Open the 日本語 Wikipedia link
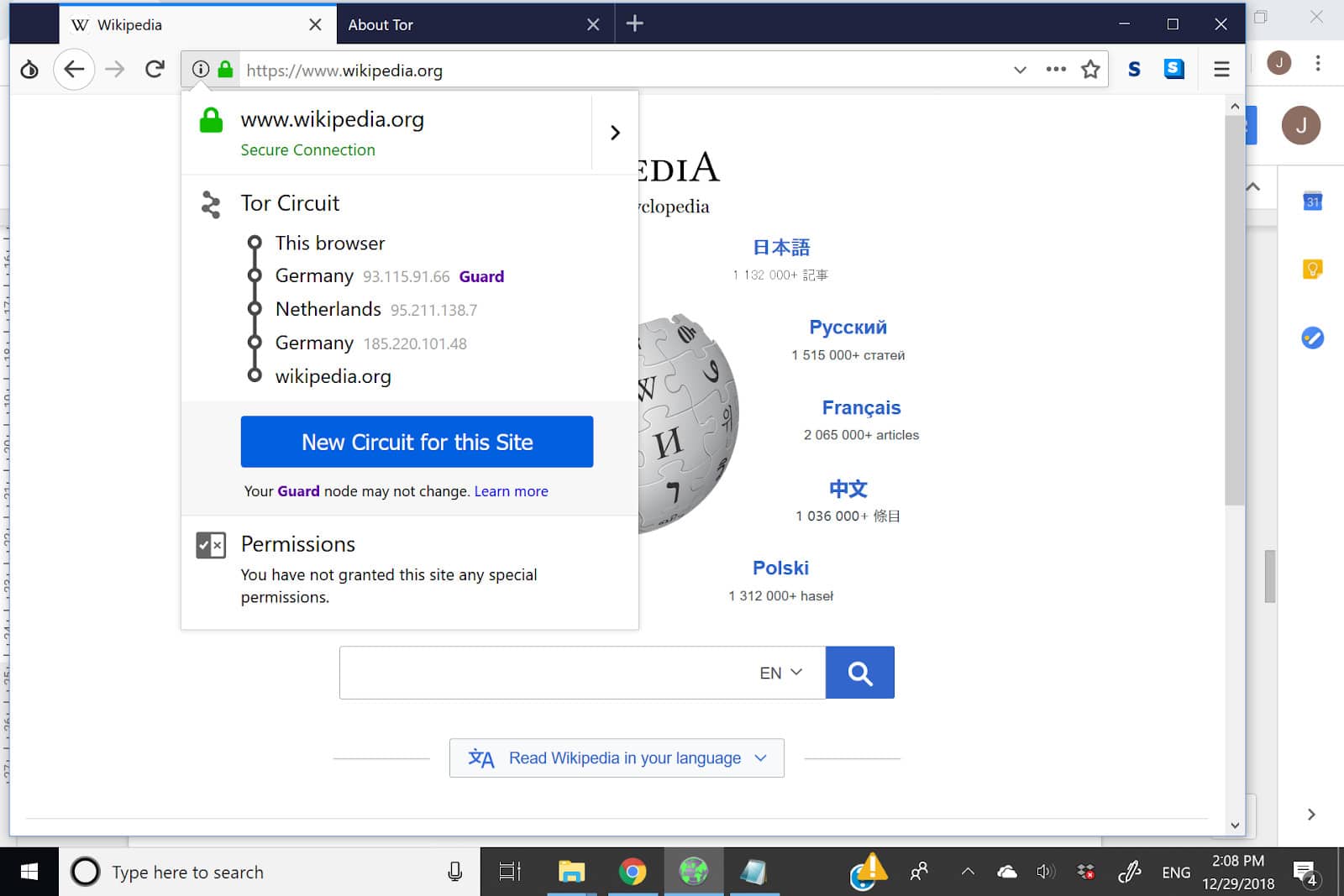 pyautogui.click(x=781, y=248)
